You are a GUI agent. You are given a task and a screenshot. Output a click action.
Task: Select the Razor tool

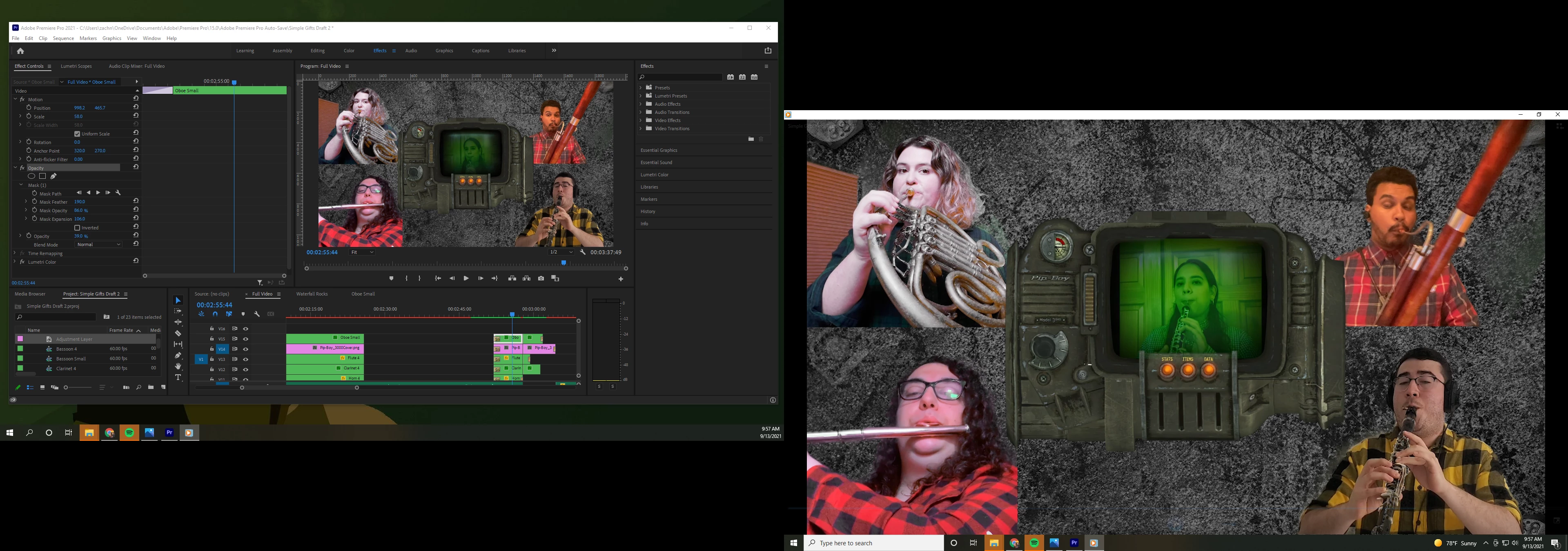tap(178, 333)
